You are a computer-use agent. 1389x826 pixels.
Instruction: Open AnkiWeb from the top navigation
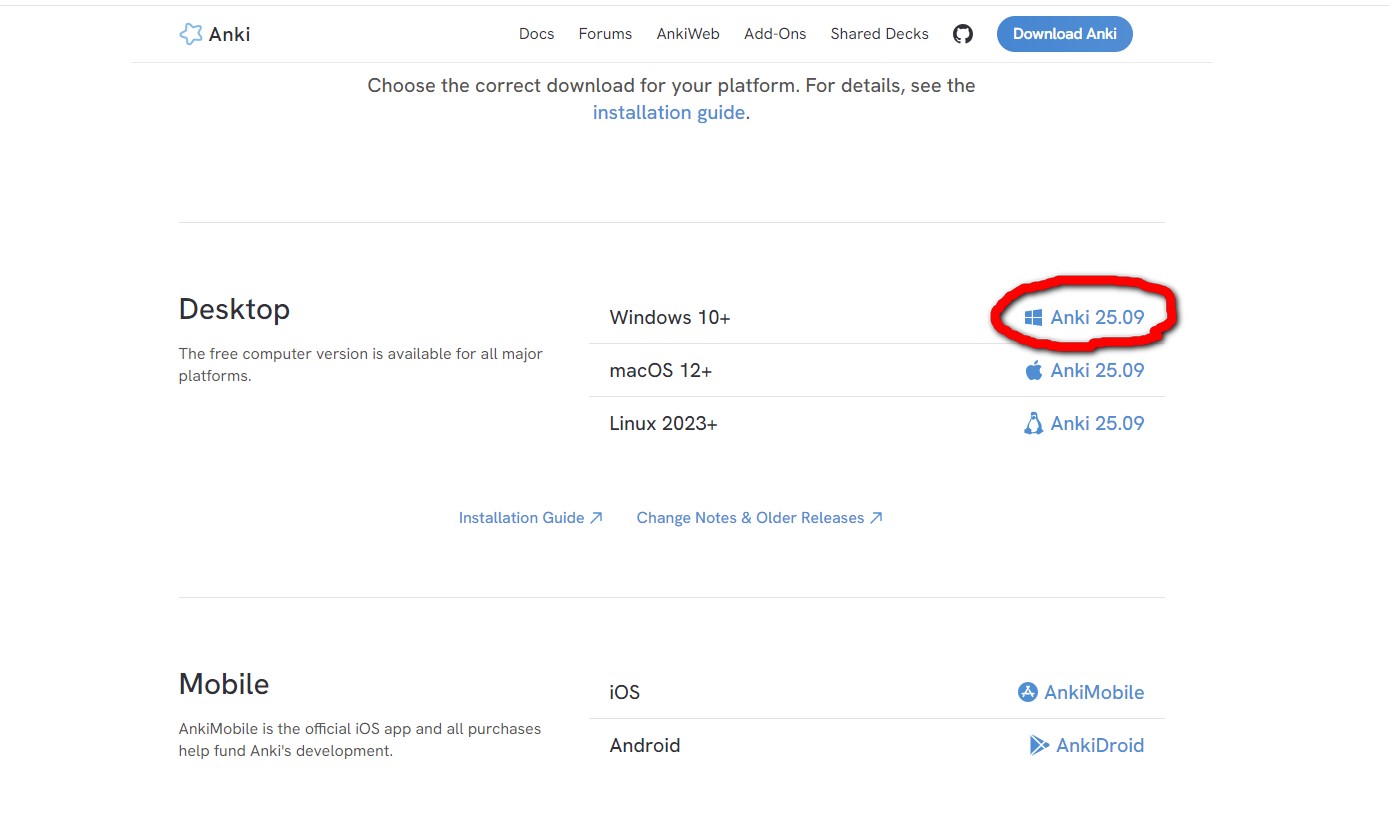click(688, 34)
